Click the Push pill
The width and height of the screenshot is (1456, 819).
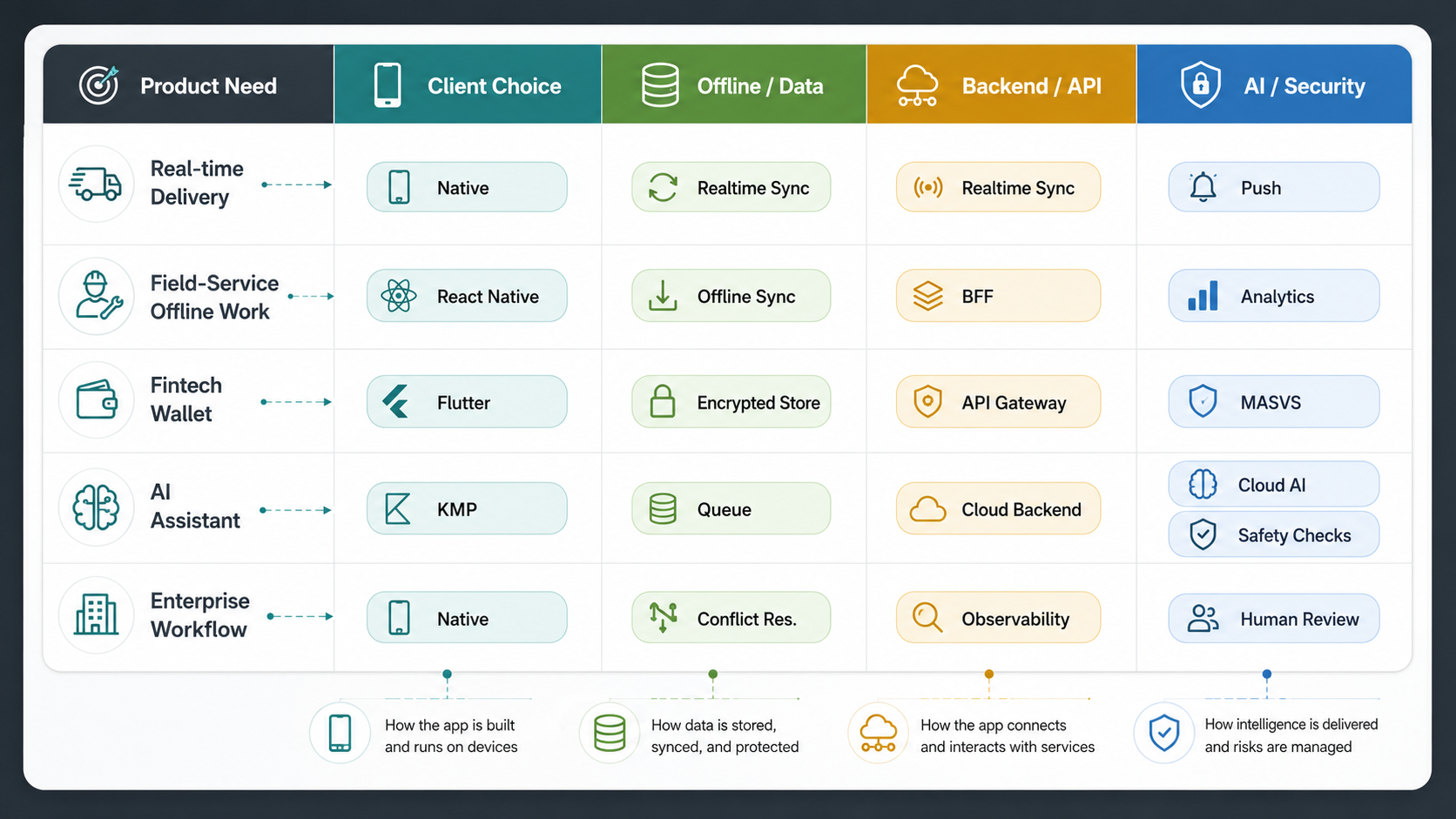1274,187
